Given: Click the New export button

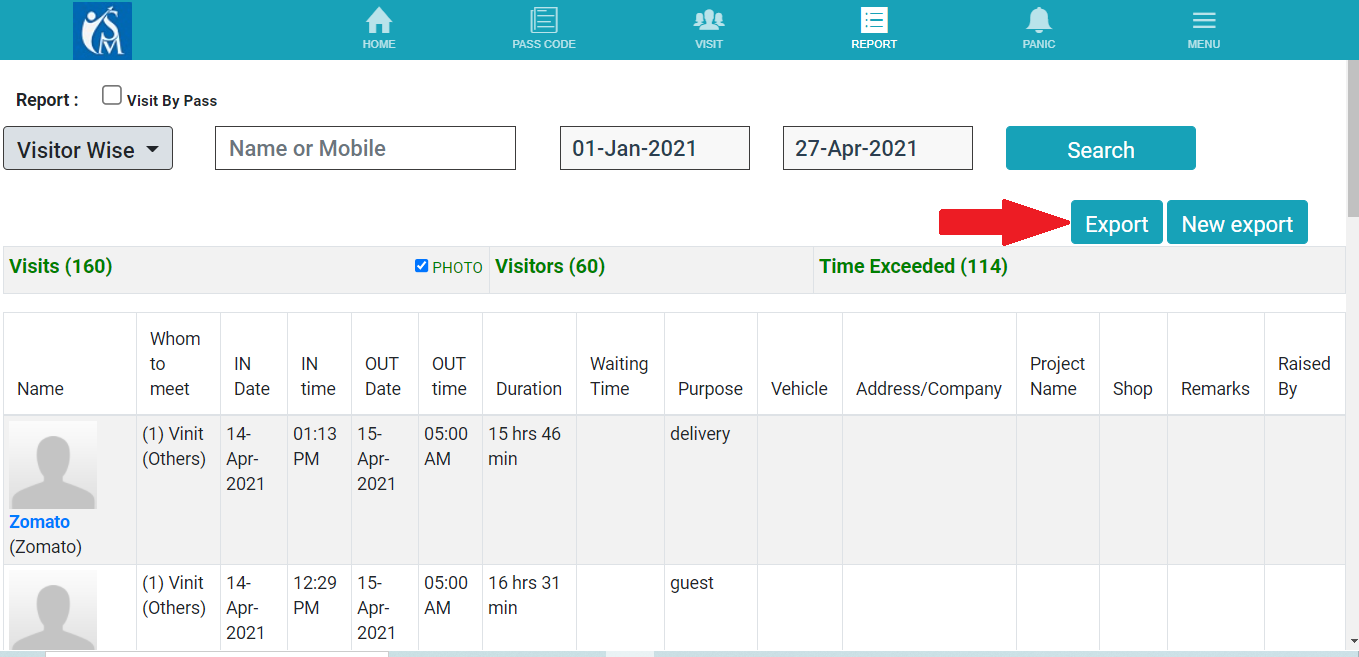Looking at the screenshot, I should [1236, 223].
